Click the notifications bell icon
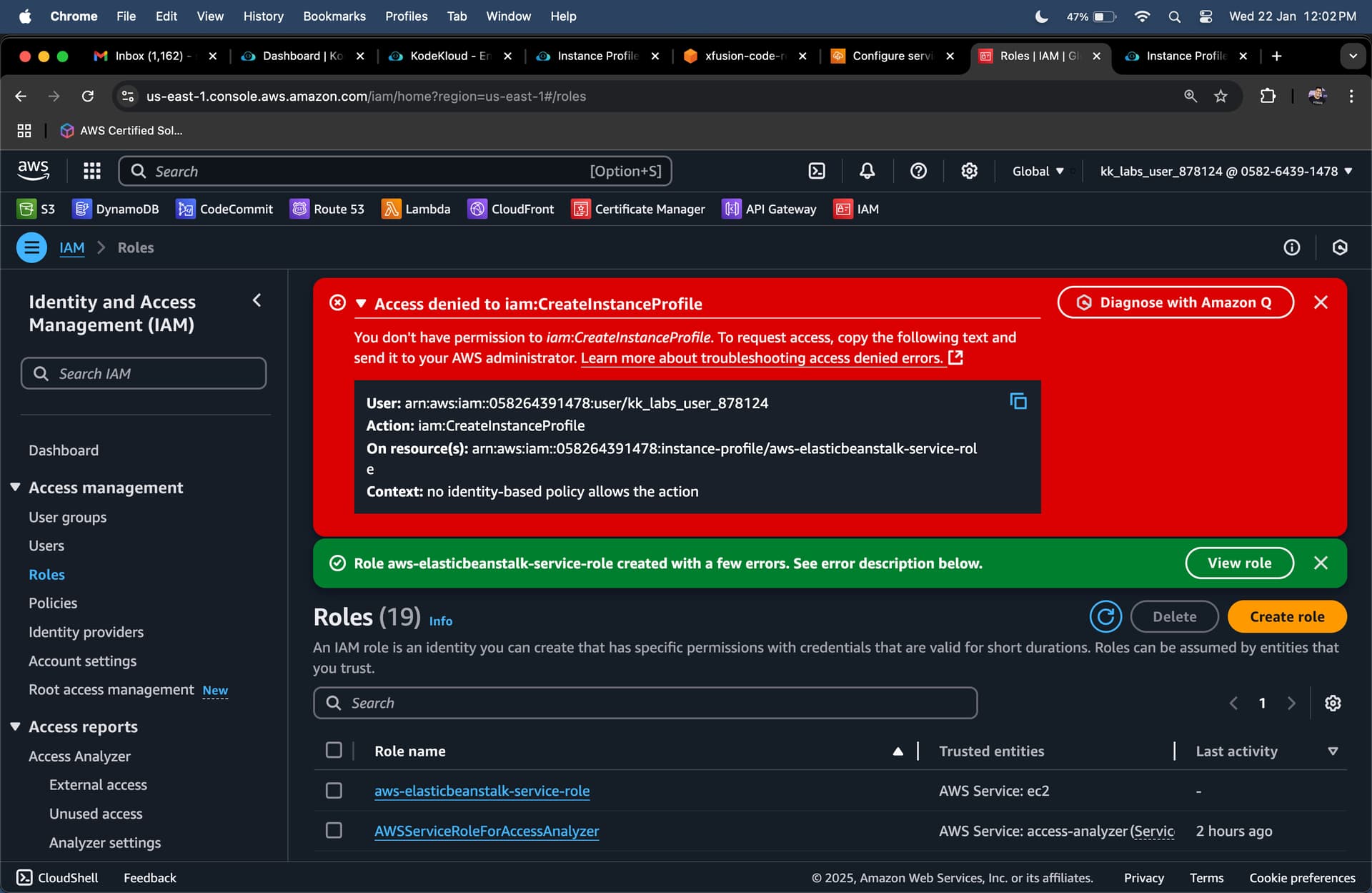This screenshot has width=1372, height=893. click(x=867, y=171)
